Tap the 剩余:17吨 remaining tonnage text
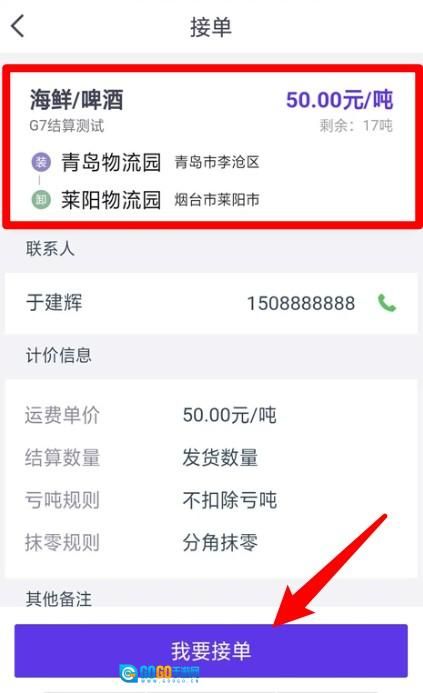The height and width of the screenshot is (693, 423). pos(356,126)
